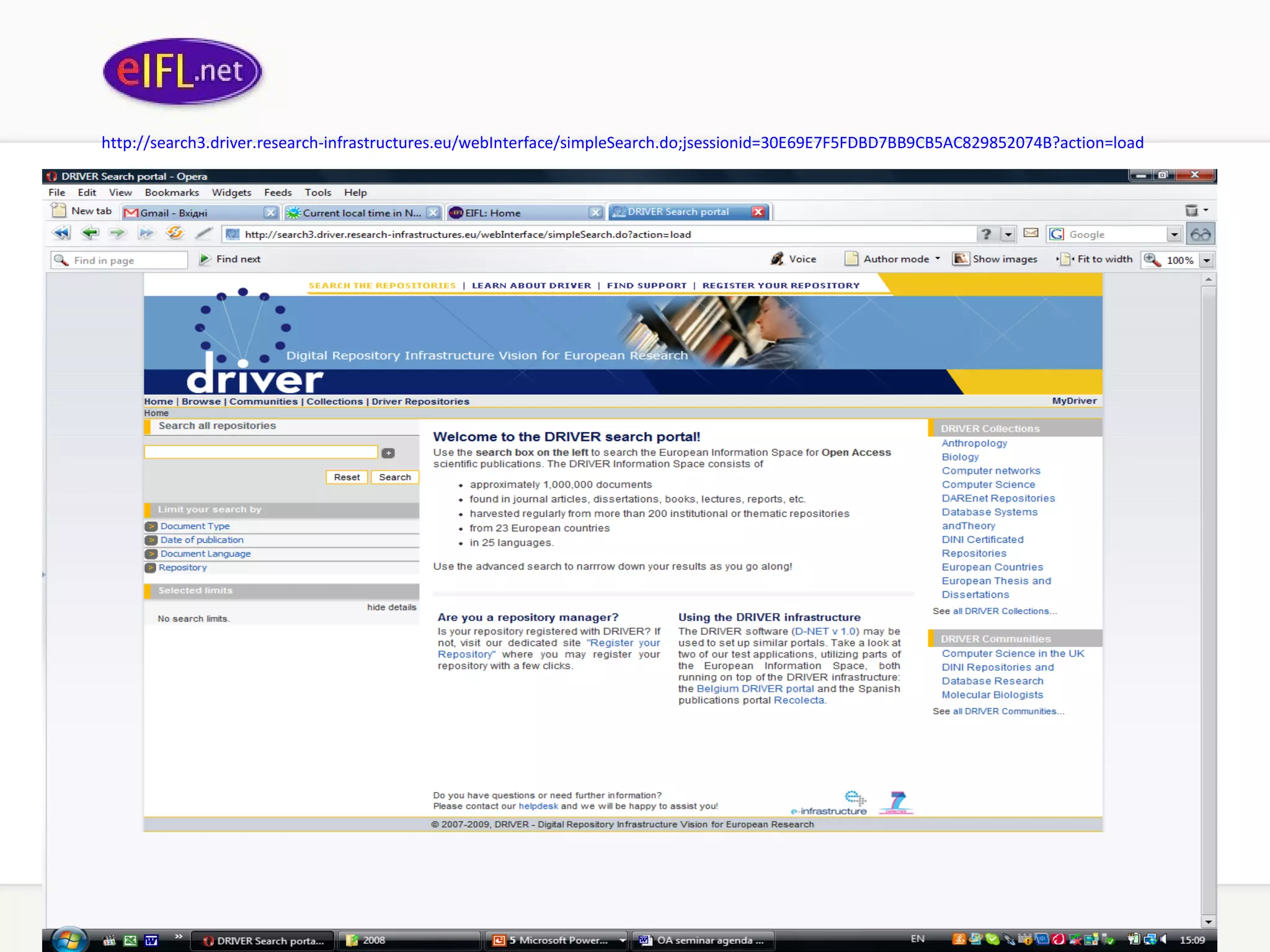Click the mail envelope icon by address bar

[1031, 233]
